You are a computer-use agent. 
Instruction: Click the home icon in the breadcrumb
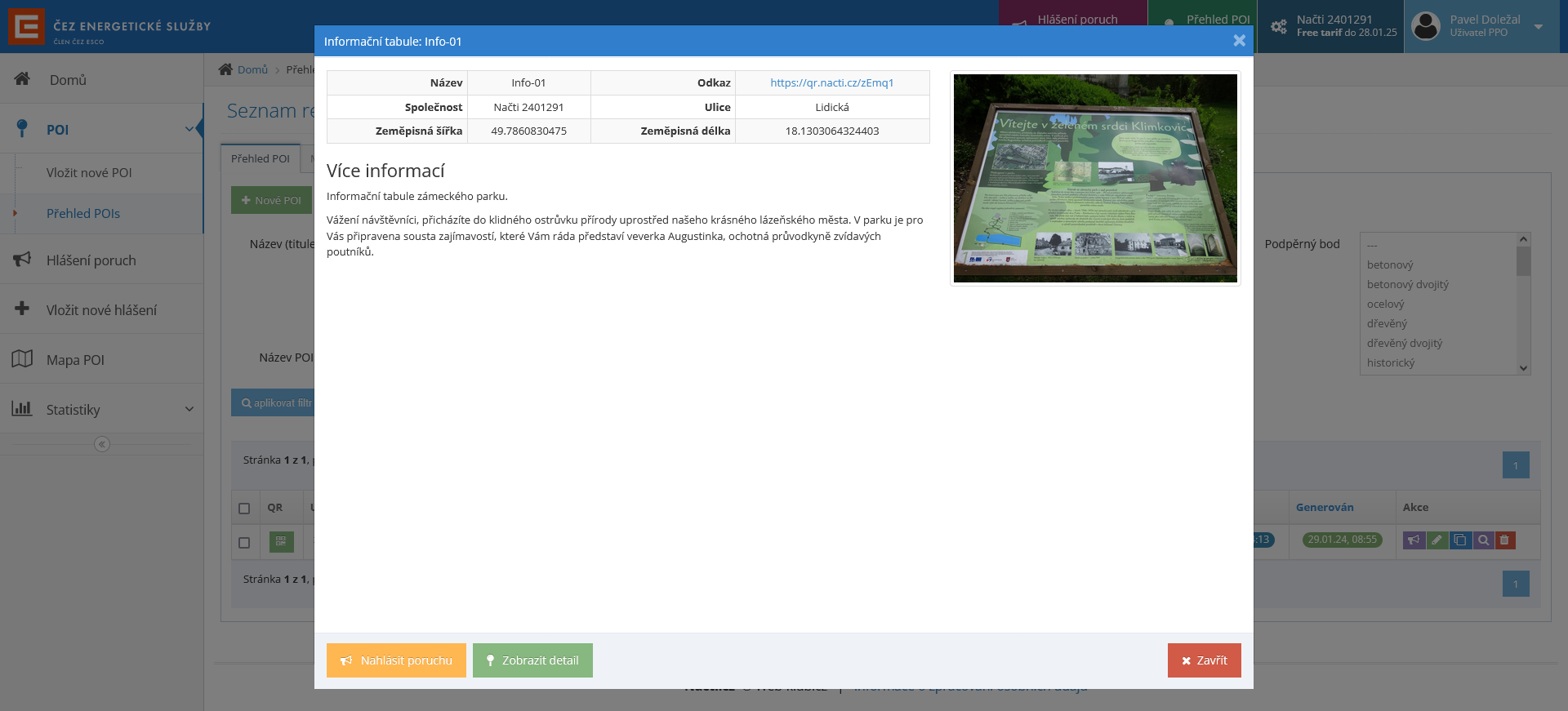225,69
